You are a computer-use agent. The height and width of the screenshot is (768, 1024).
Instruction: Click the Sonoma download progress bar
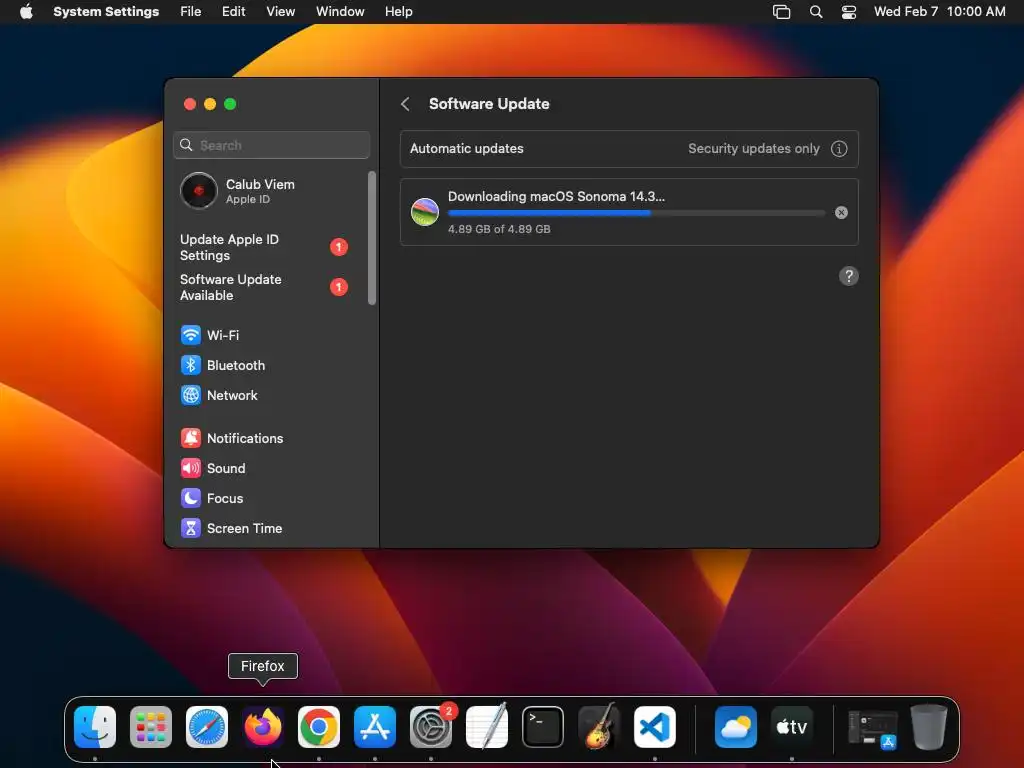637,213
